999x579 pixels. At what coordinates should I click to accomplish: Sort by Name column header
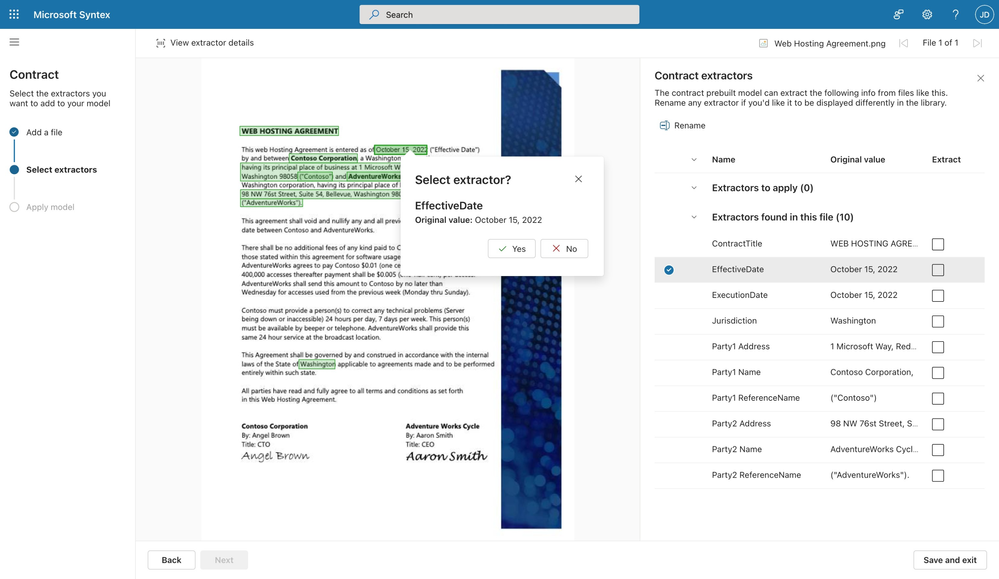[x=723, y=160]
